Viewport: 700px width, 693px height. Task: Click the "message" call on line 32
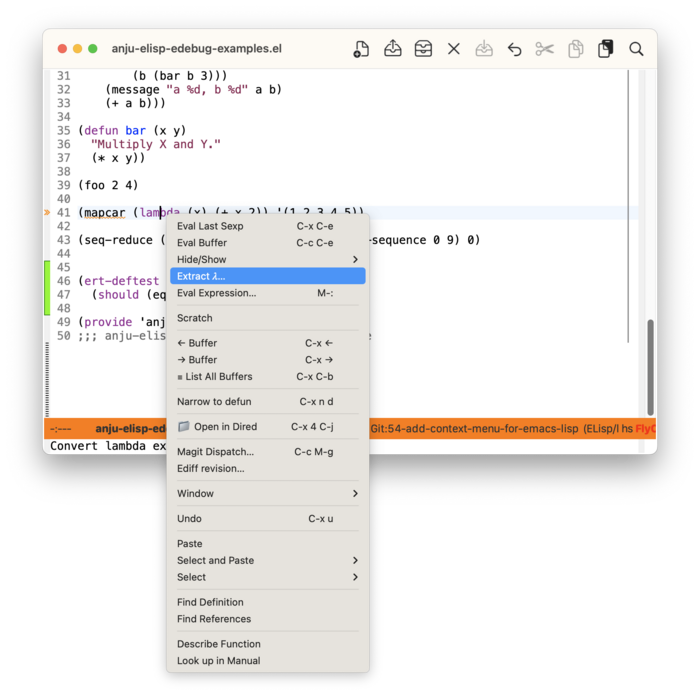tap(135, 90)
